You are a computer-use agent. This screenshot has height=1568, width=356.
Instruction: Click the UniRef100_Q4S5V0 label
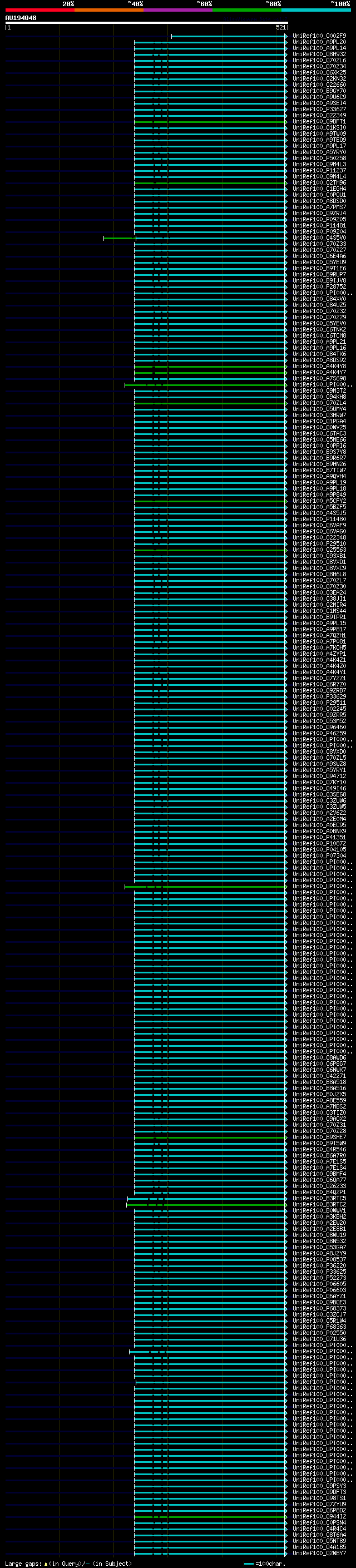319,238
